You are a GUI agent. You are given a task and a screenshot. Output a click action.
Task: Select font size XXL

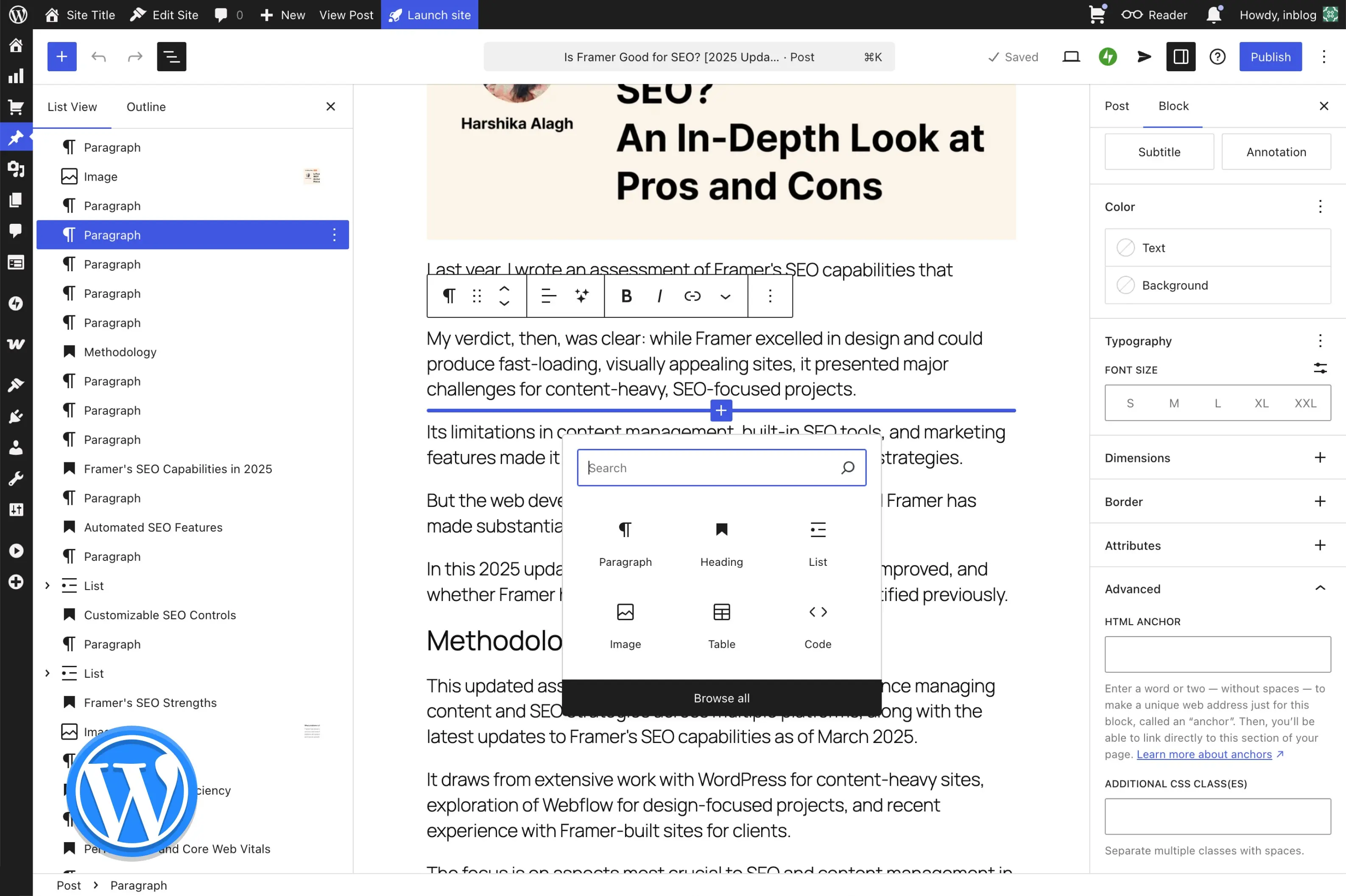1305,403
